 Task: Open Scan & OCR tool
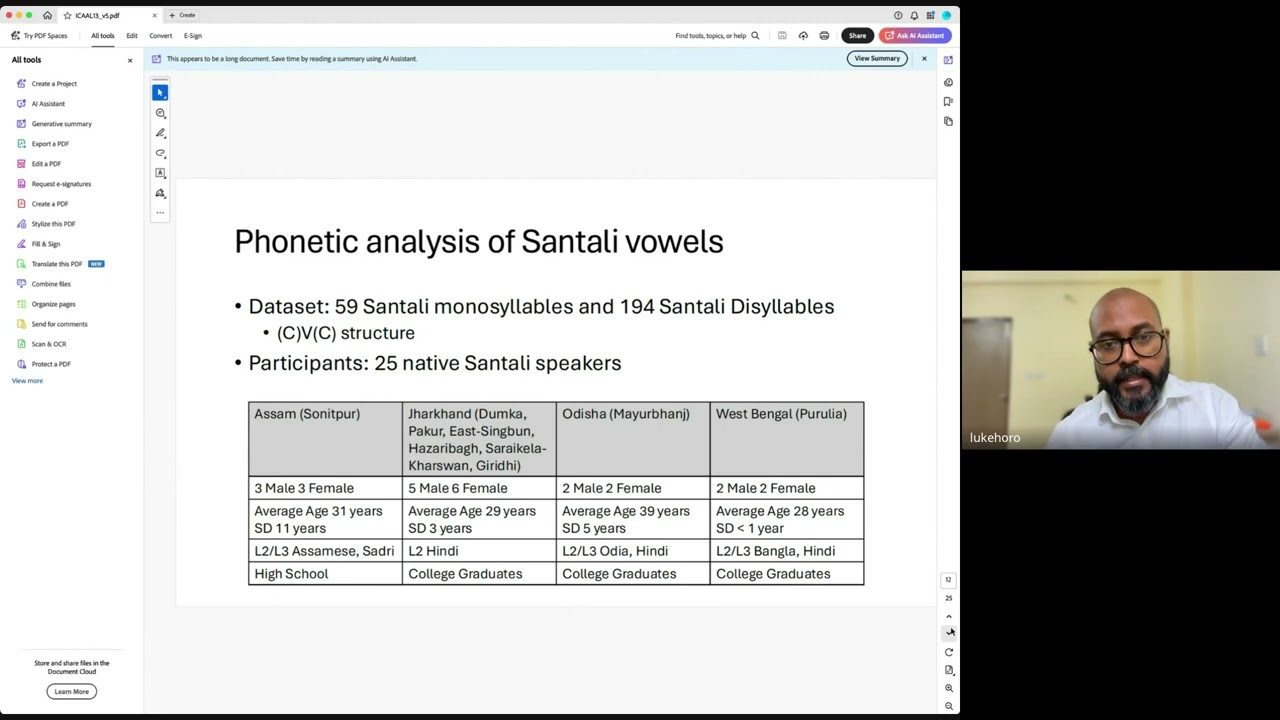pos(48,343)
